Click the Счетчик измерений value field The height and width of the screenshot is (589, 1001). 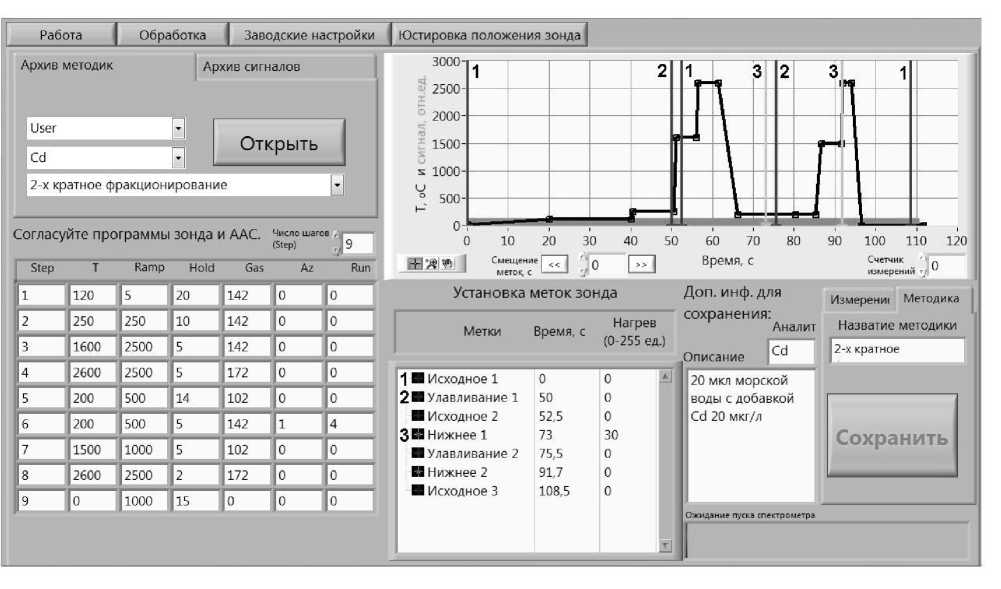[947, 265]
